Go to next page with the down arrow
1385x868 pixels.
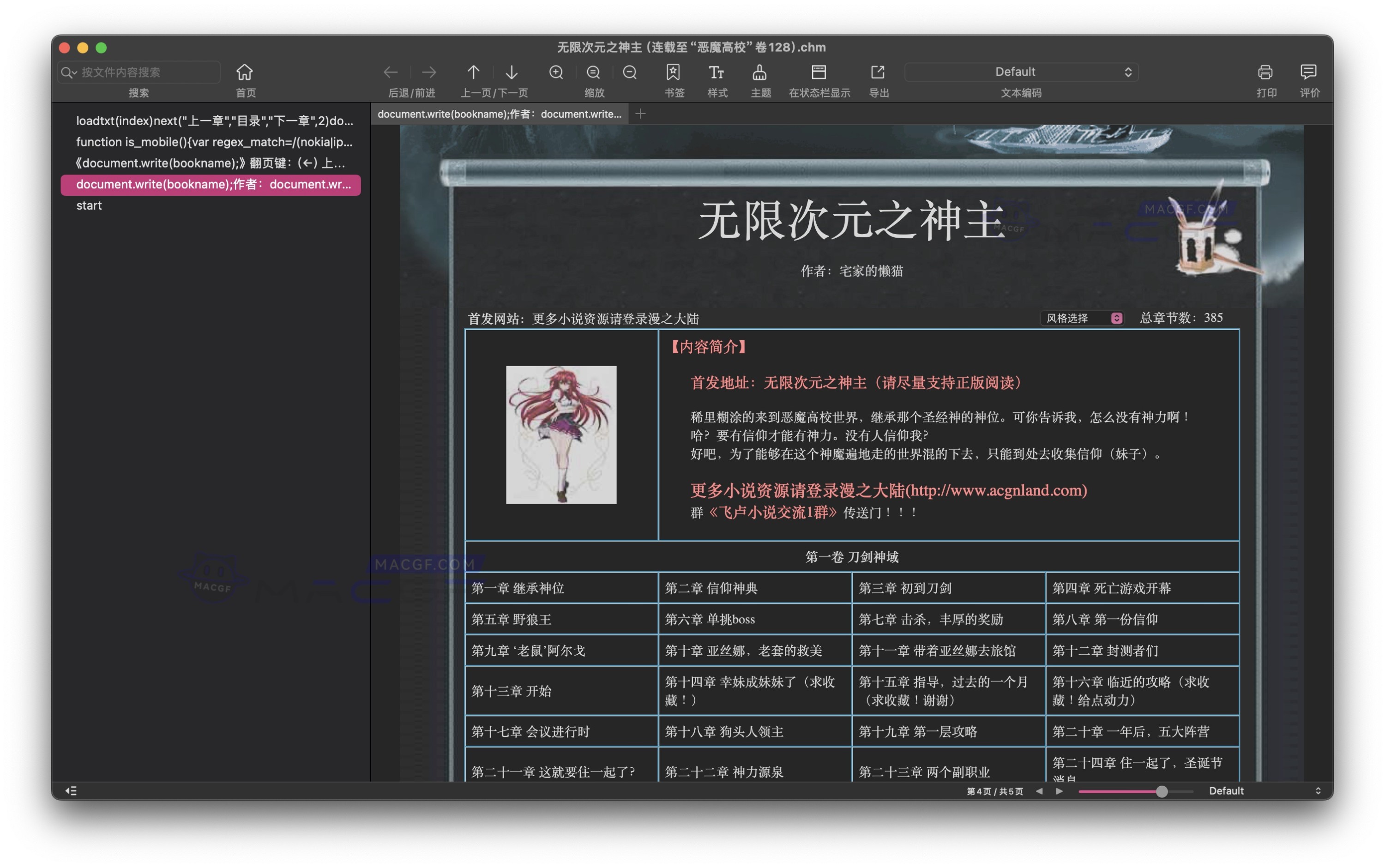point(511,72)
